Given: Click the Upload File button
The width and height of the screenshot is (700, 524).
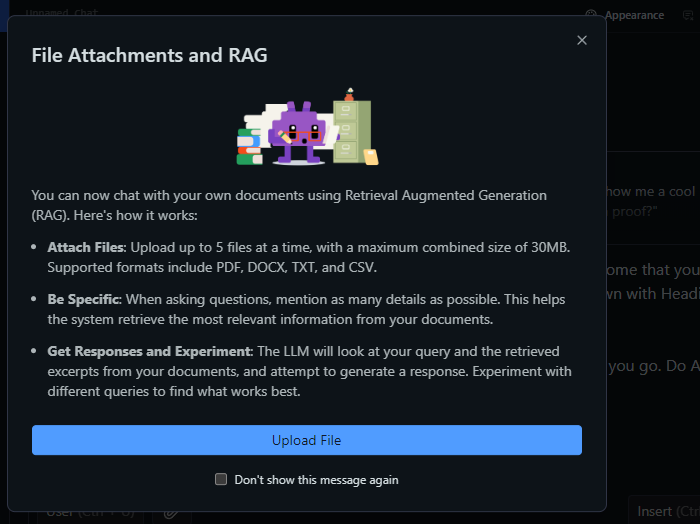Looking at the screenshot, I should 306,440.
